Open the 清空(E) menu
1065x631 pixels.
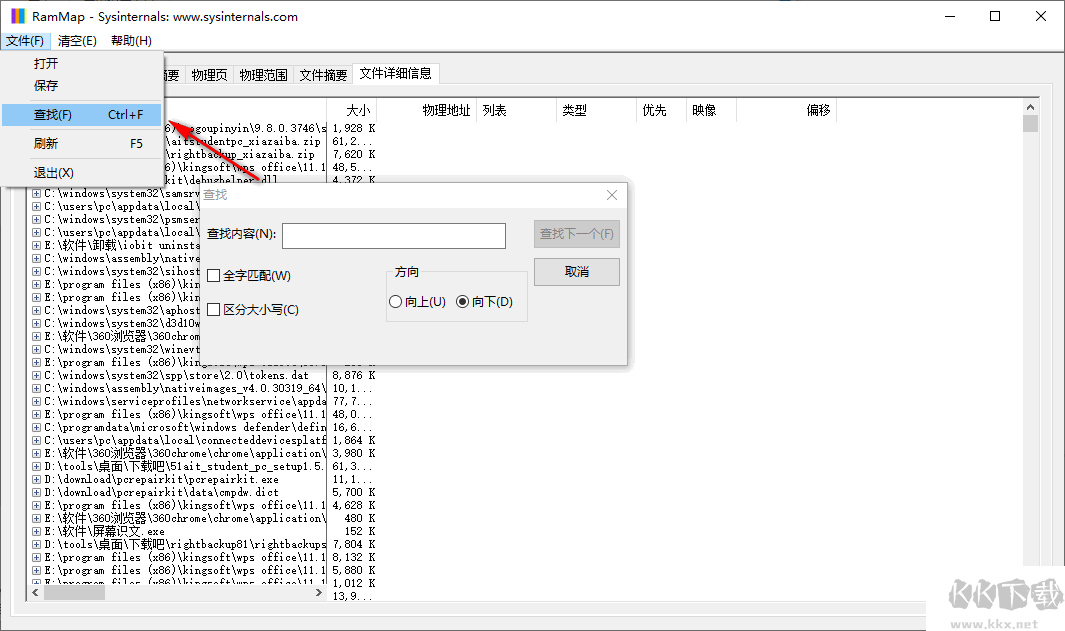pyautogui.click(x=76, y=41)
